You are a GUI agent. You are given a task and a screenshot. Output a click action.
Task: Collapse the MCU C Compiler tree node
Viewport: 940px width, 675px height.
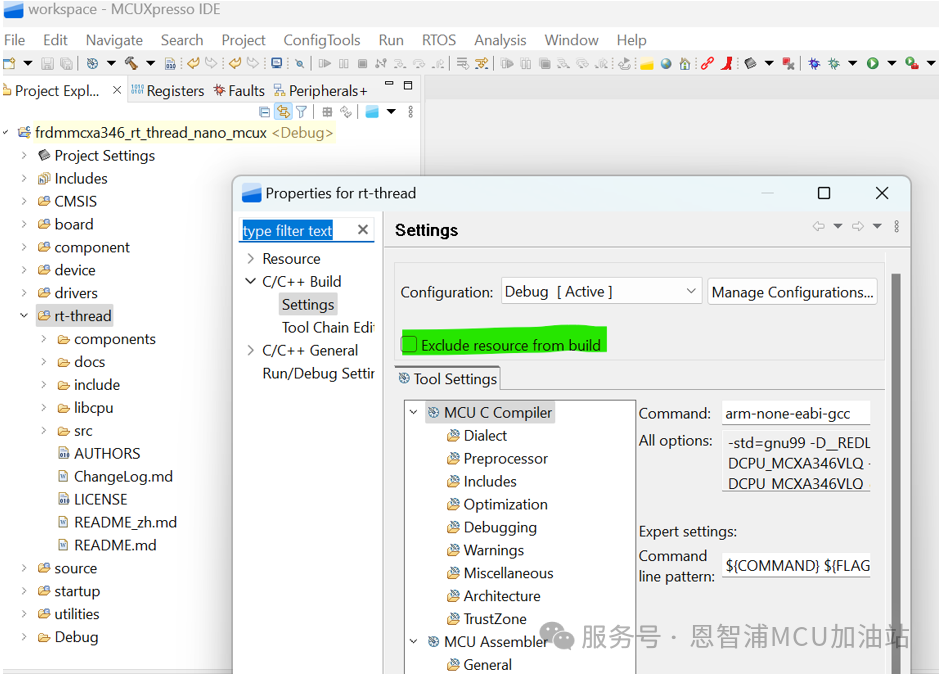coord(414,412)
